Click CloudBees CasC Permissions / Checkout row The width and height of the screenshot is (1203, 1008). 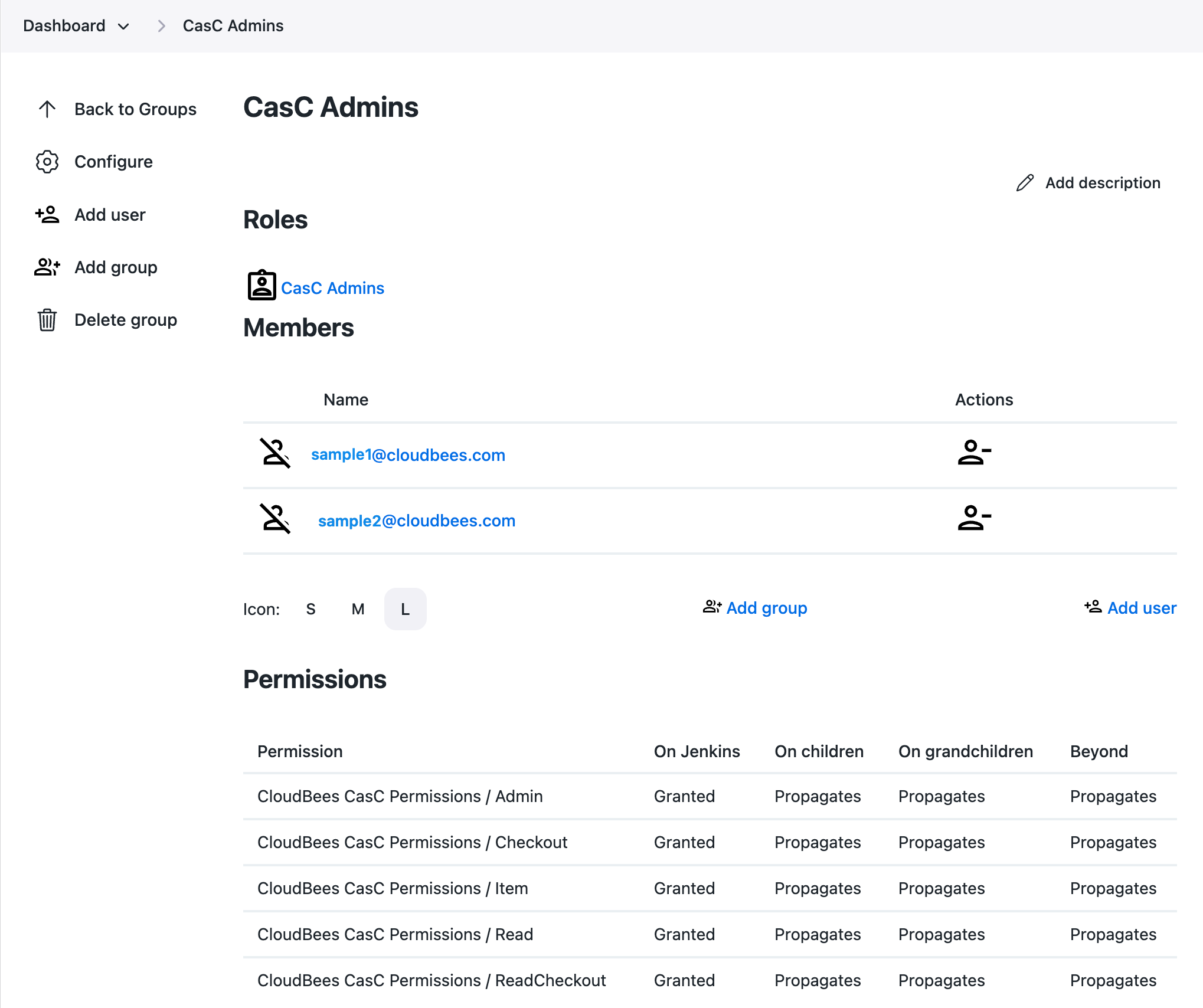click(x=710, y=842)
